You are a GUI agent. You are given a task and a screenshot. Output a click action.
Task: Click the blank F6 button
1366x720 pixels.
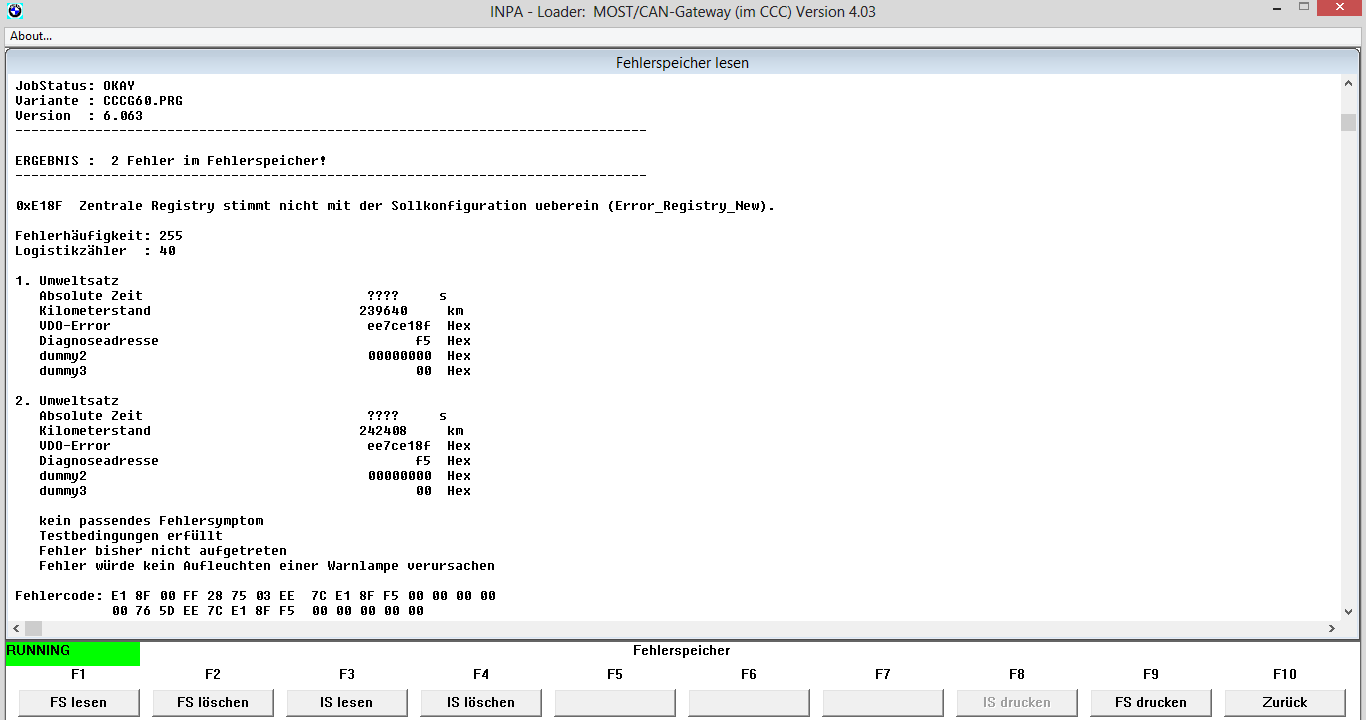tap(748, 702)
